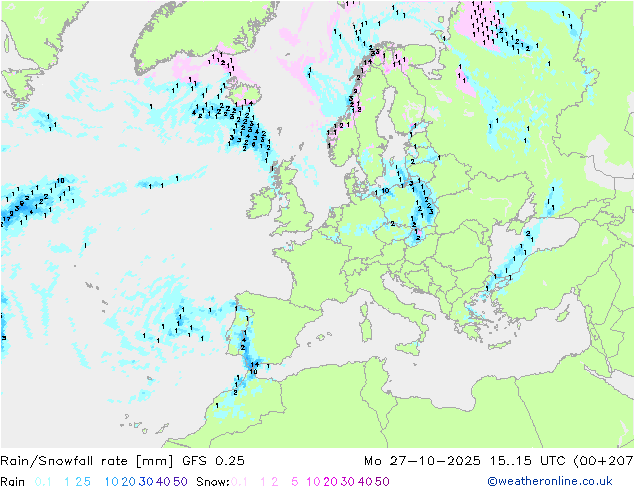Click the 'GFS 0.25' model label
This screenshot has height=490, width=634.
[213, 460]
